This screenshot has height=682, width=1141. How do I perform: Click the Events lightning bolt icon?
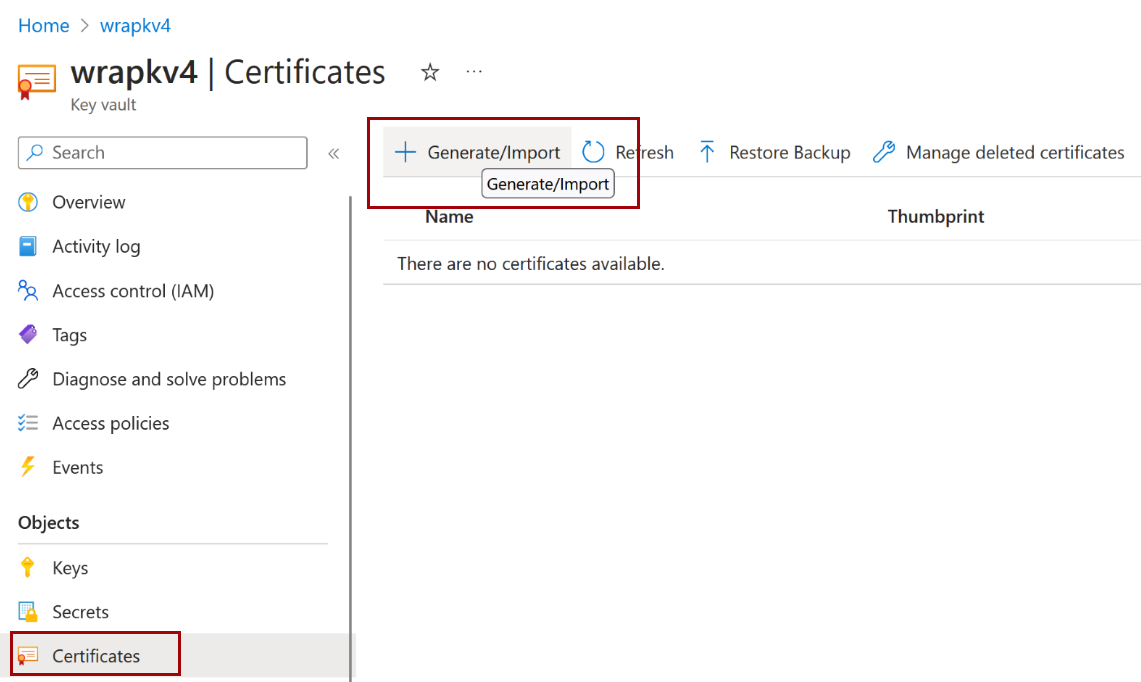coord(28,467)
